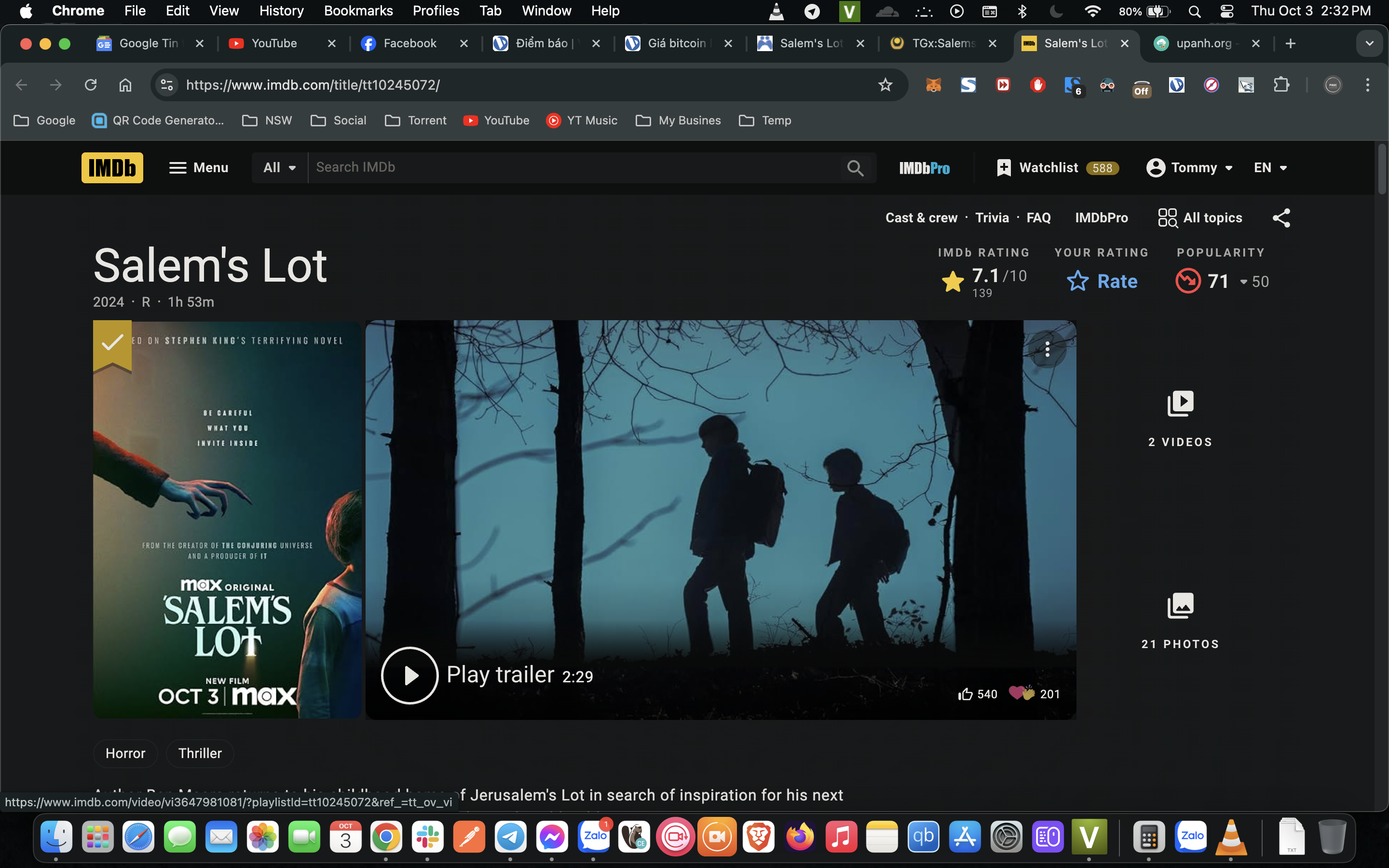Click the heart reactions count 201
Screen dimensions: 1389x868
click(x=1035, y=693)
